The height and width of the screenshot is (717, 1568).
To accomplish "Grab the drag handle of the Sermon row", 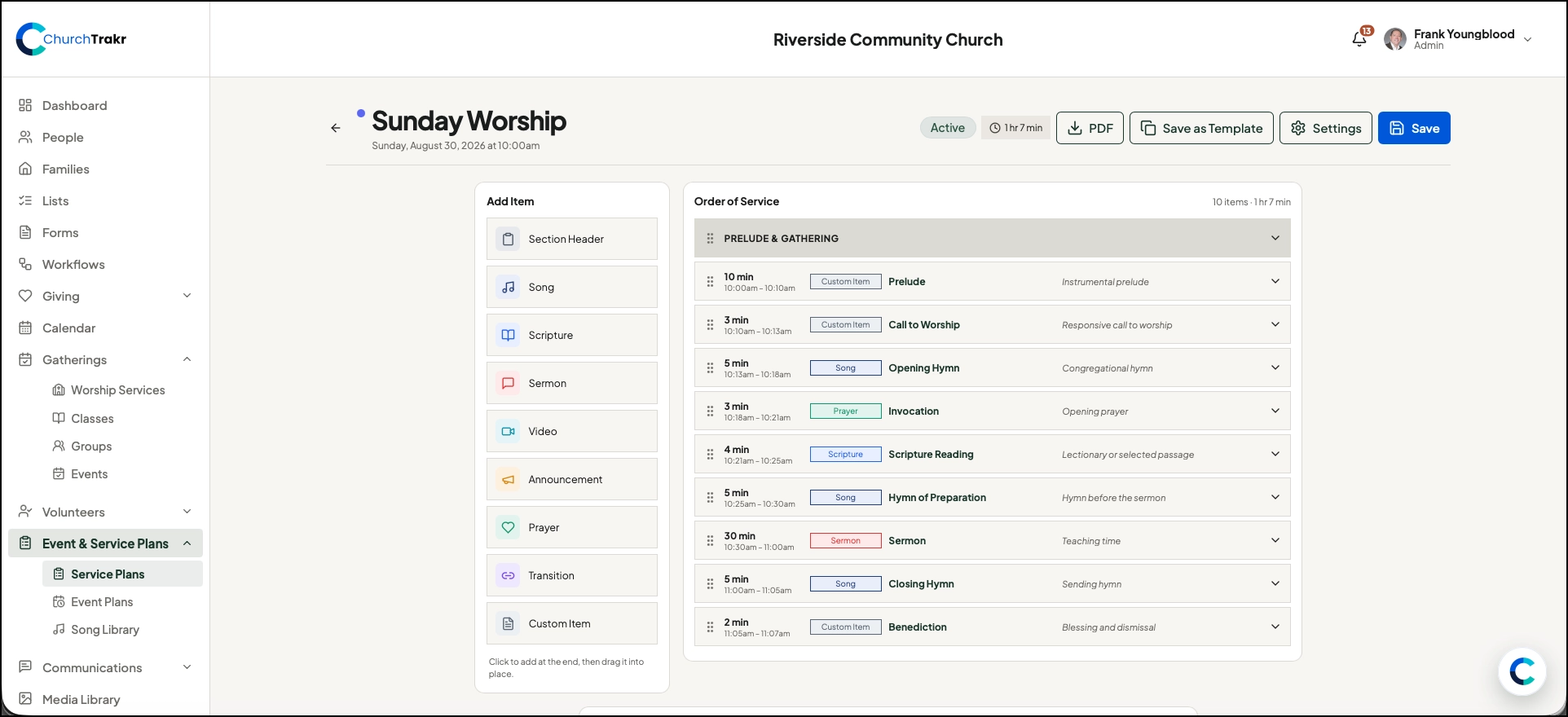I will pyautogui.click(x=710, y=541).
